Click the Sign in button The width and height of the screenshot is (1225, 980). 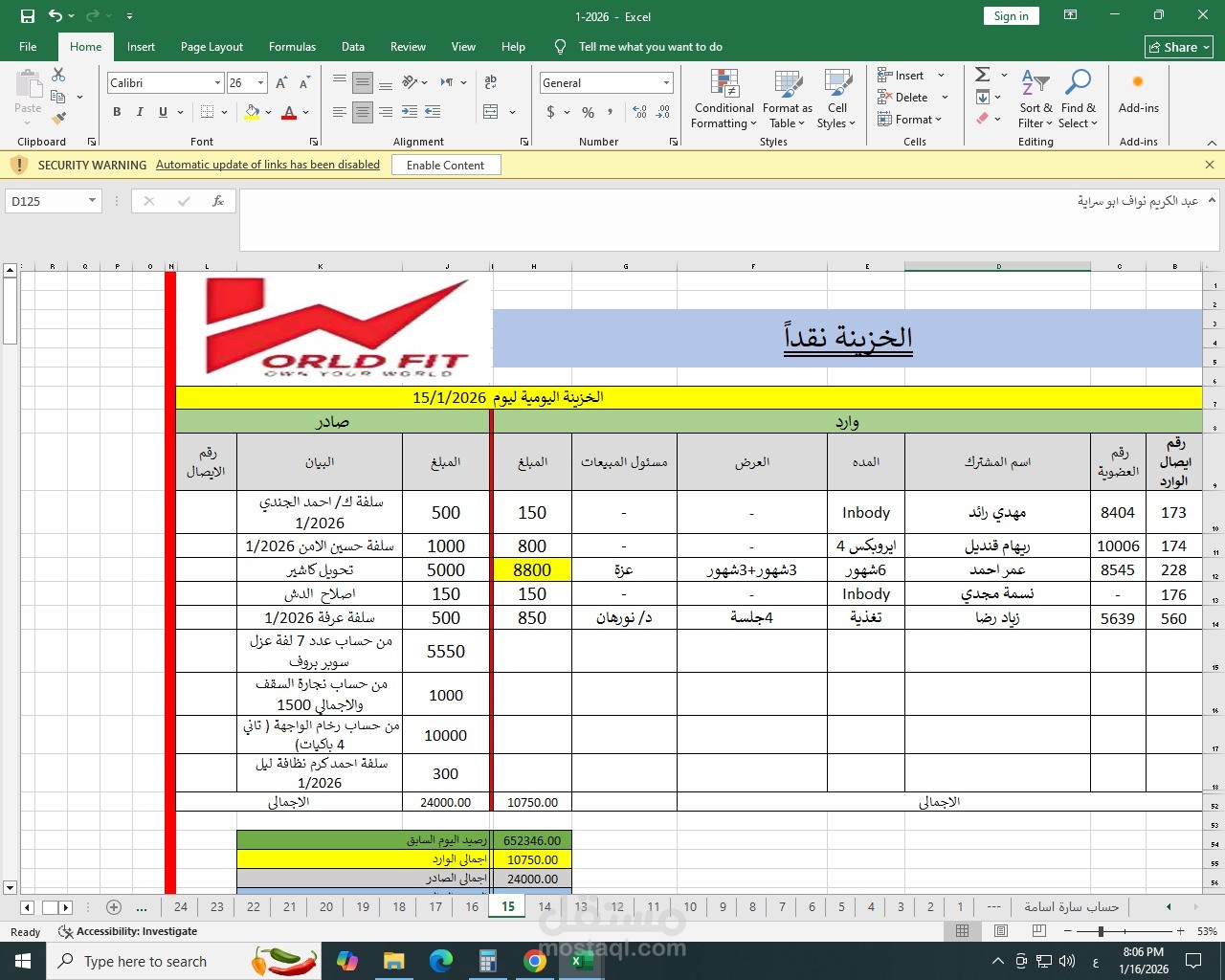pos(1011,16)
